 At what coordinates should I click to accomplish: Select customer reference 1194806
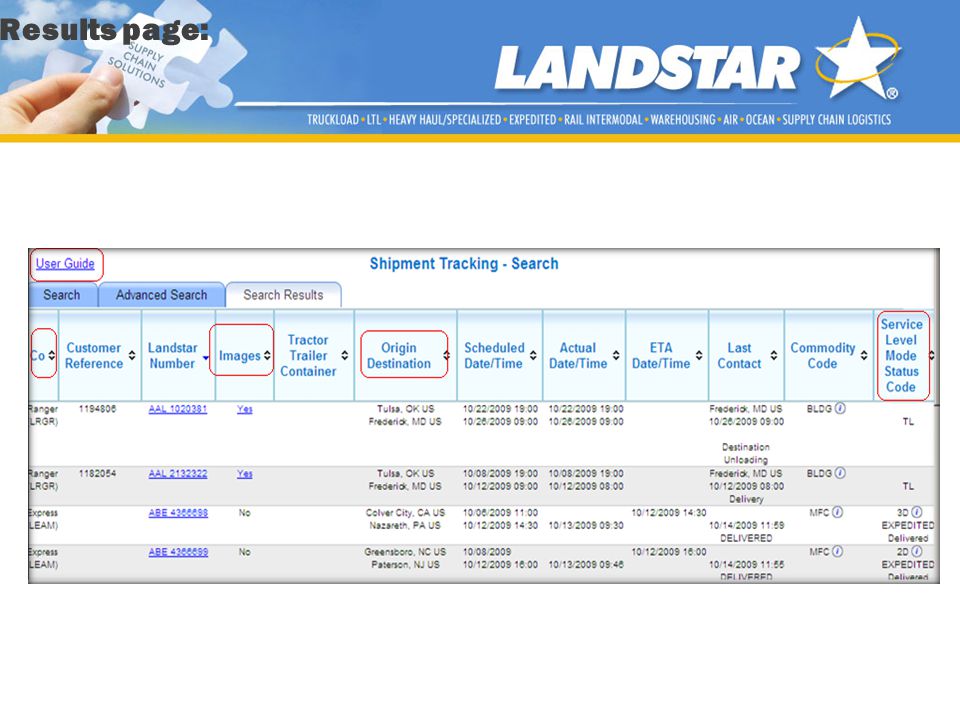[x=97, y=409]
